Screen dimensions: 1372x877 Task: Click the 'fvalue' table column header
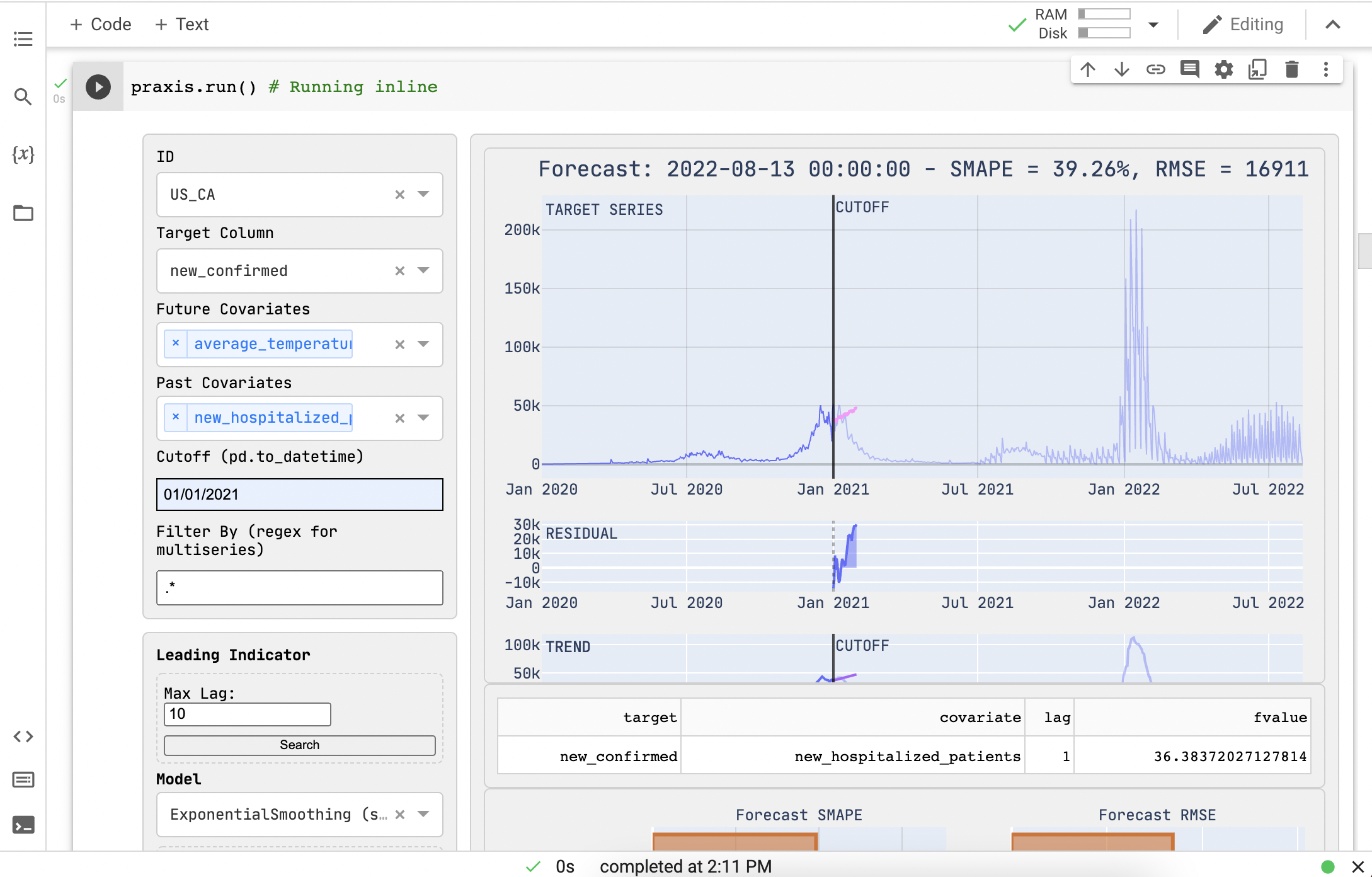tap(1192, 718)
